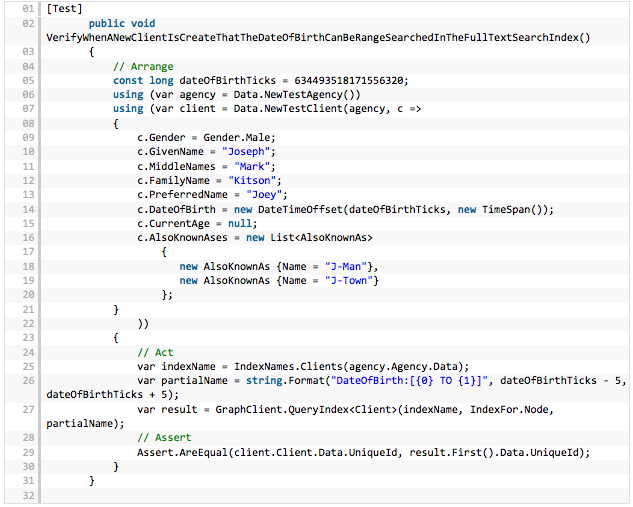This screenshot has width=633, height=507.
Task: Click line number 26 in the gutter
Action: (28, 381)
